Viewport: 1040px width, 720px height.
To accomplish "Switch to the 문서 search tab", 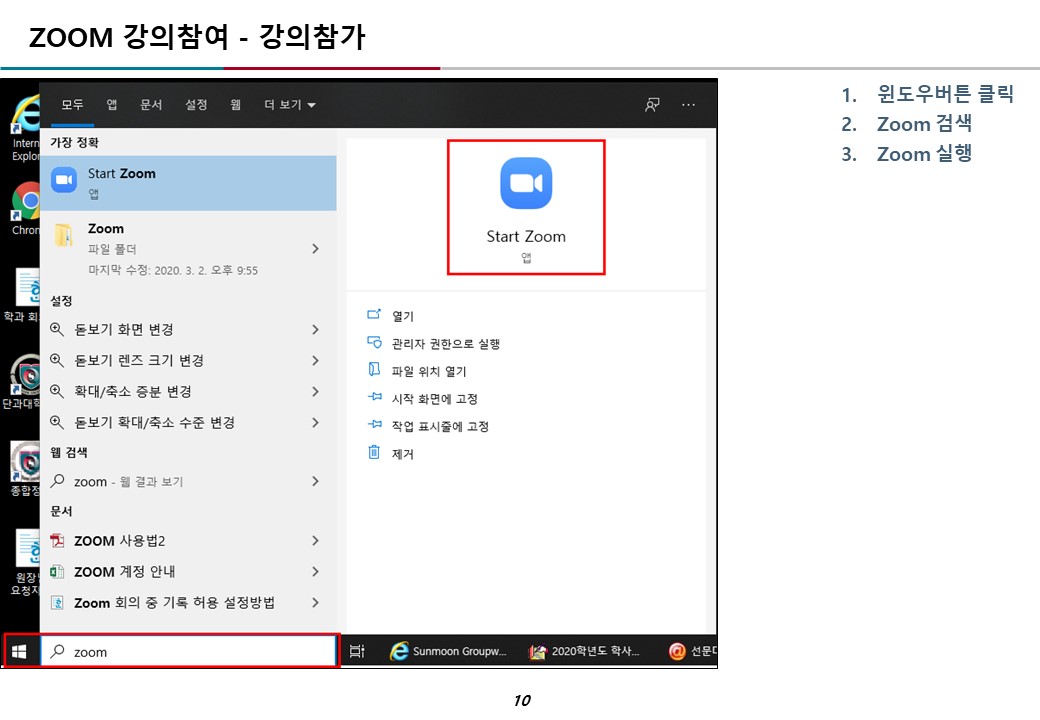I will 151,105.
